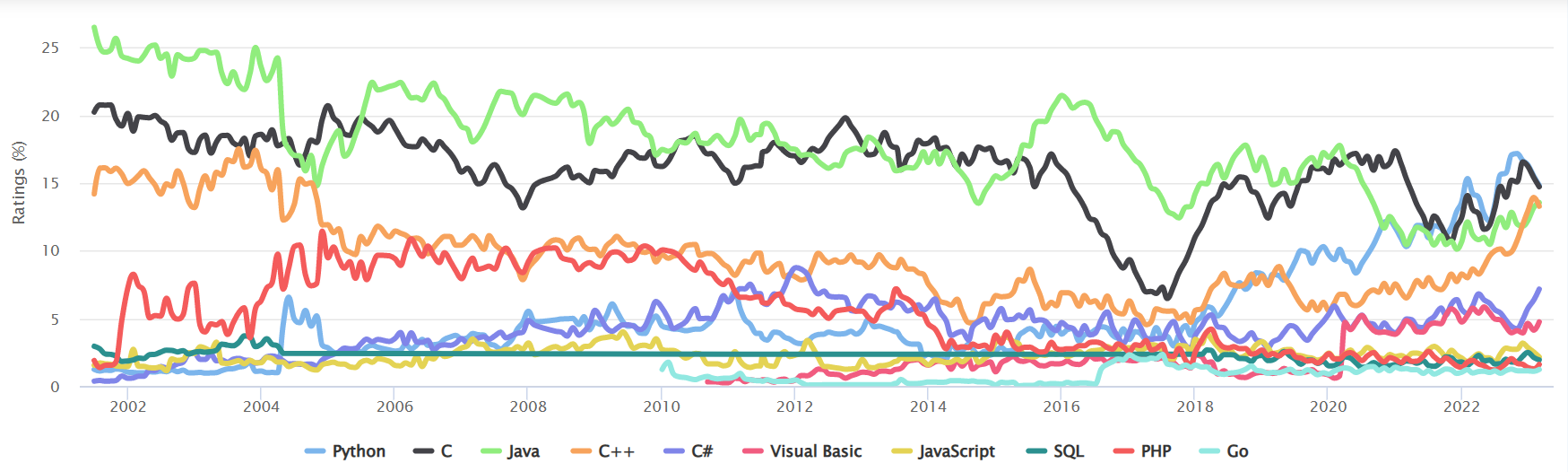Toggle the Python series in legend
This screenshot has height=472, width=1568.
point(358,451)
